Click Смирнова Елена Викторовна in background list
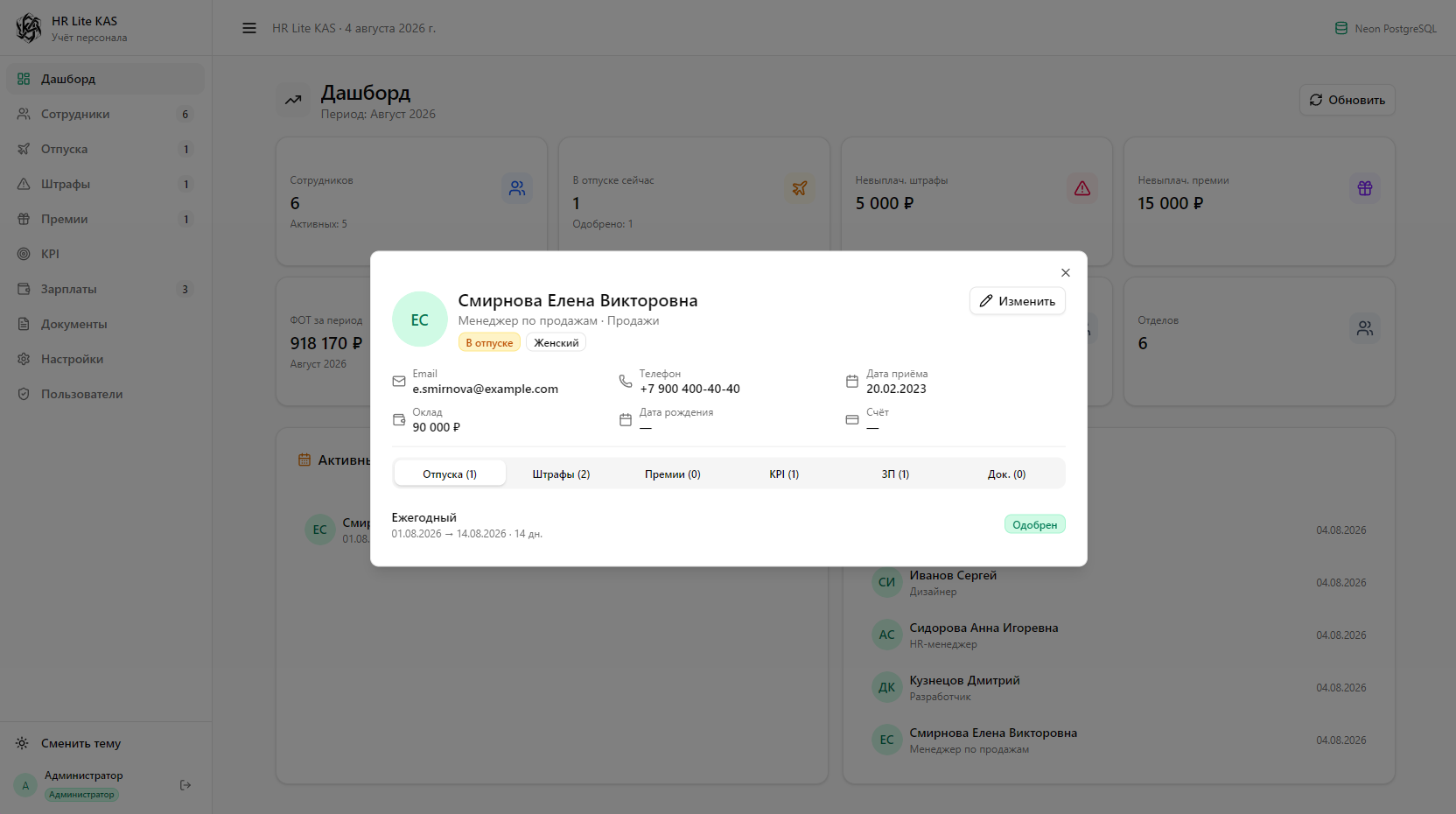The image size is (1456, 814). point(1119,740)
